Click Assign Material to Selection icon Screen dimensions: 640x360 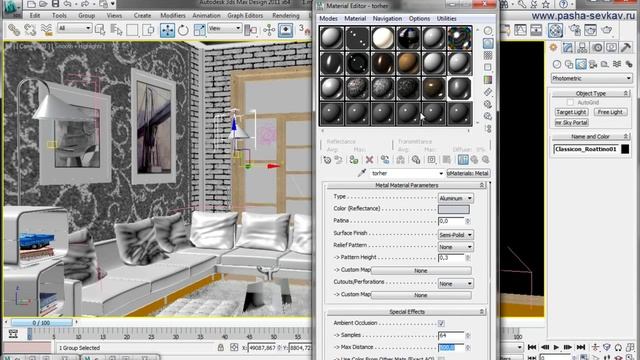pos(354,160)
